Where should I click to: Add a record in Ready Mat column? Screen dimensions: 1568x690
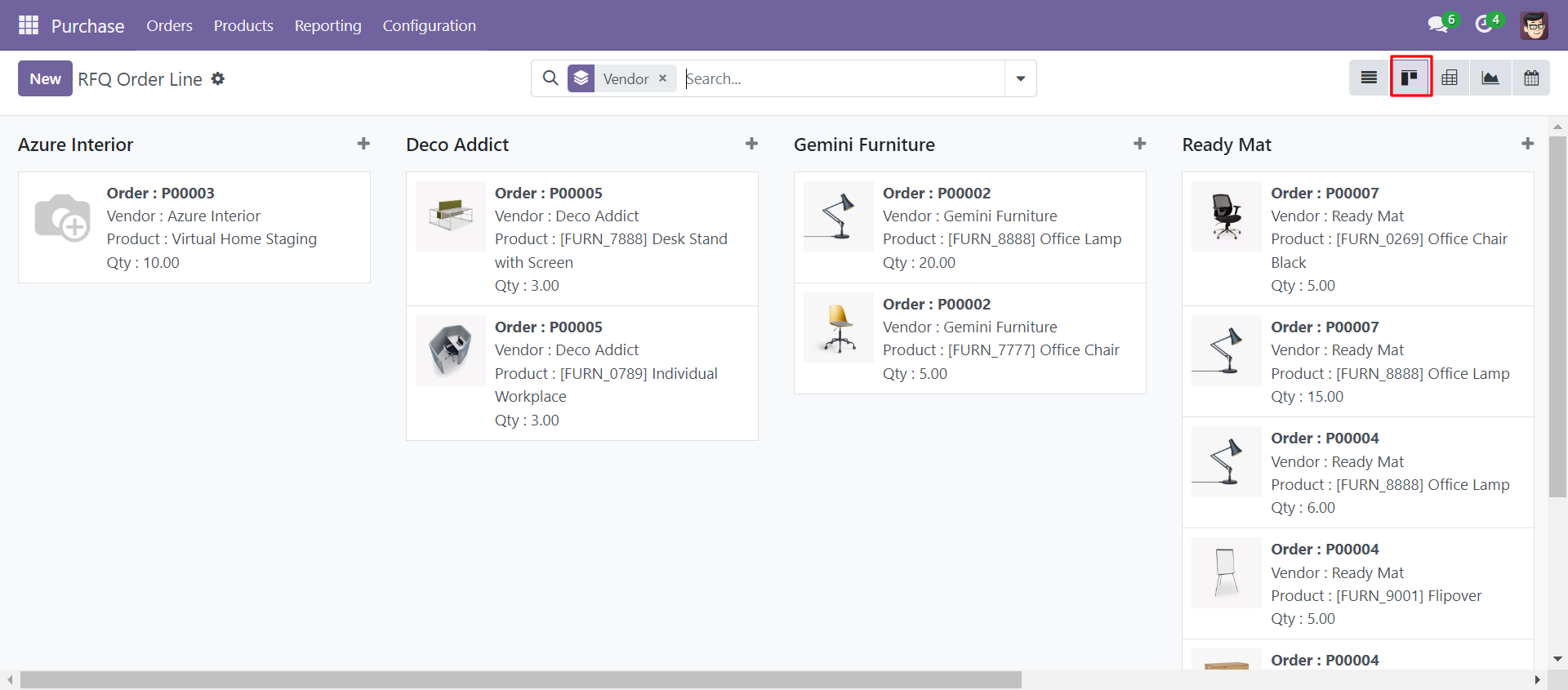(x=1527, y=144)
